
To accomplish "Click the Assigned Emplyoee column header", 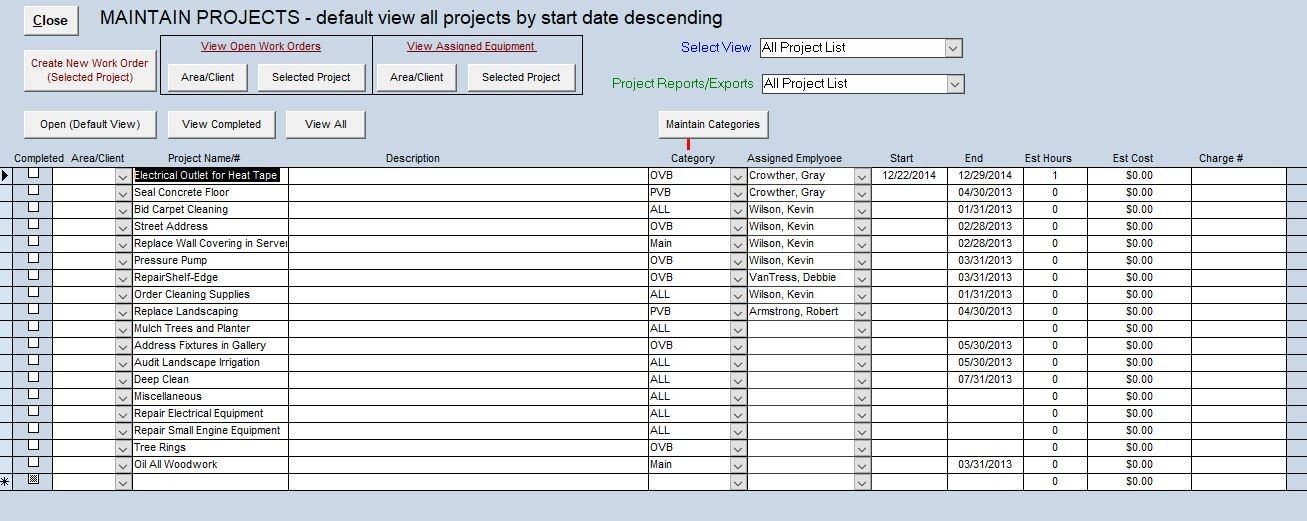I will 794,158.
